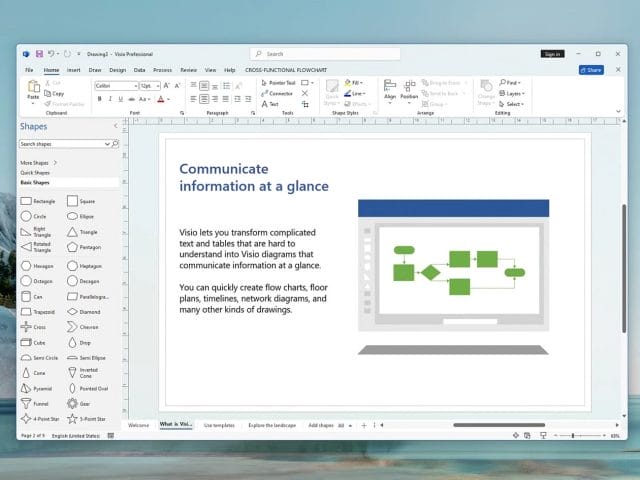
Task: Expand More Shapes in the Shapes pane
Action: pos(40,162)
